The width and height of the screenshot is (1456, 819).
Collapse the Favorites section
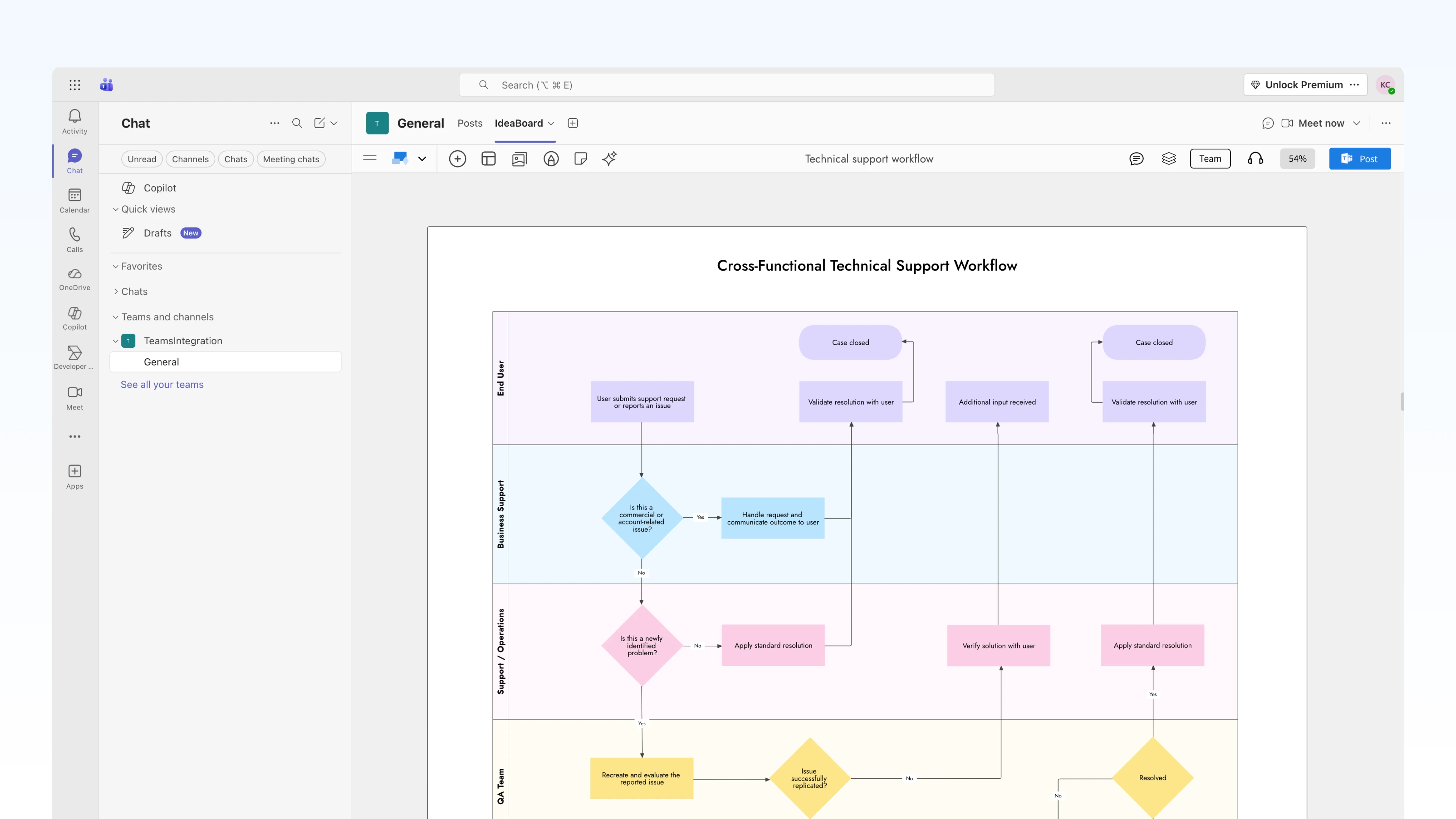pyautogui.click(x=115, y=266)
